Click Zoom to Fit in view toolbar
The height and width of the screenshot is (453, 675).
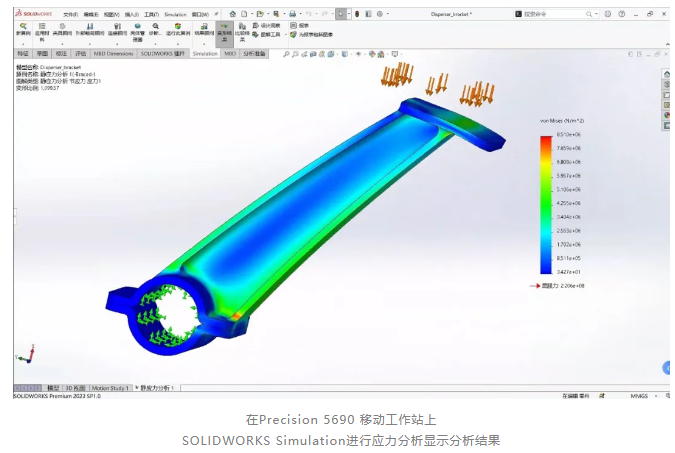click(x=286, y=54)
